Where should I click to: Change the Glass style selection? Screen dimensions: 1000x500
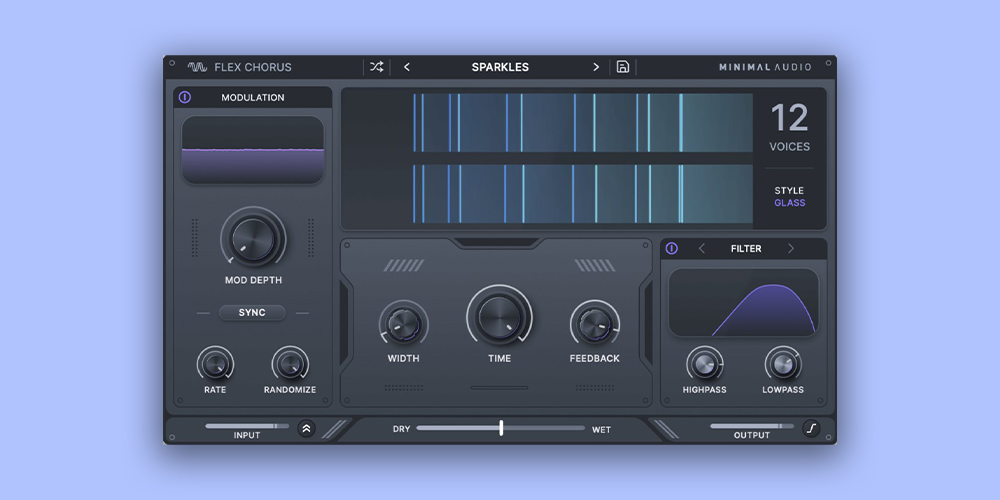click(789, 203)
